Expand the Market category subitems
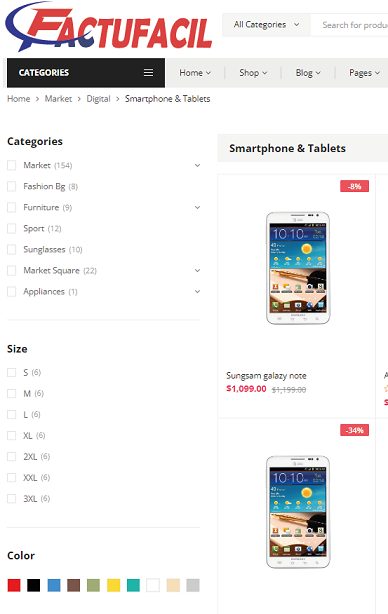Image resolution: width=388 pixels, height=614 pixels. [197, 165]
